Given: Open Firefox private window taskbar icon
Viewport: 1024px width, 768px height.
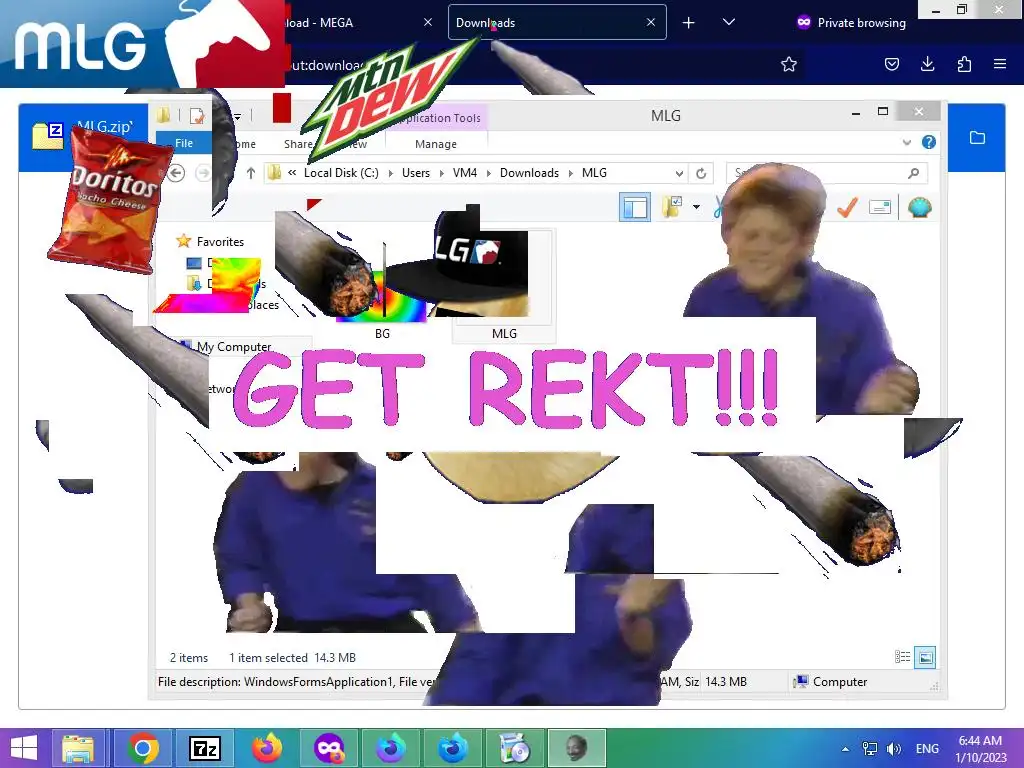Looking at the screenshot, I should coord(328,748).
